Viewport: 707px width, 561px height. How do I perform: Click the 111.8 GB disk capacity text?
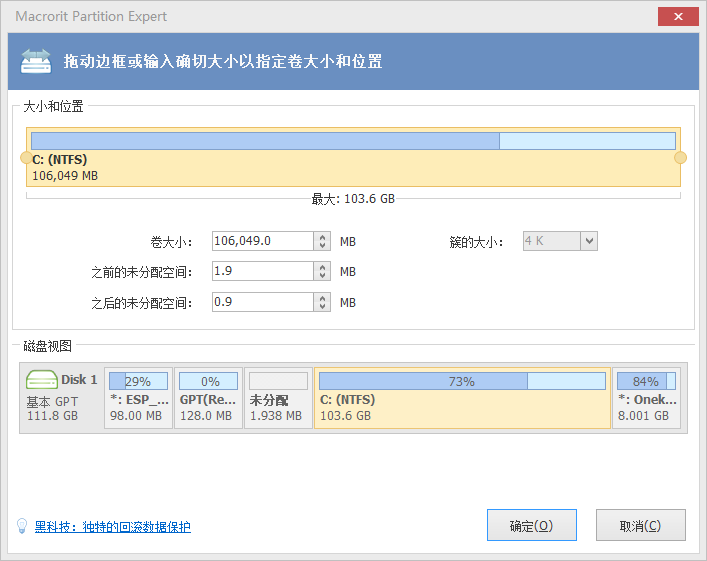(x=52, y=416)
